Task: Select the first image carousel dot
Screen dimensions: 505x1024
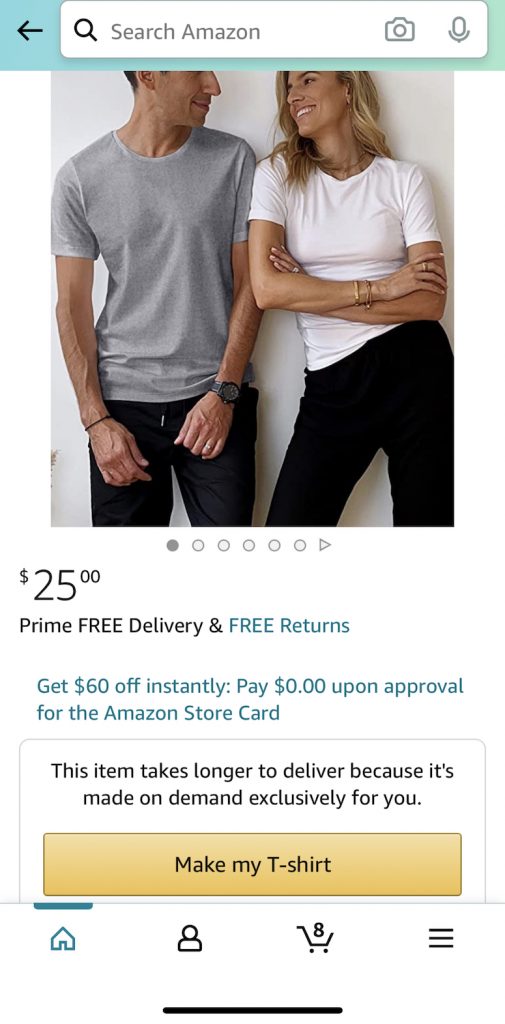Action: click(x=172, y=545)
